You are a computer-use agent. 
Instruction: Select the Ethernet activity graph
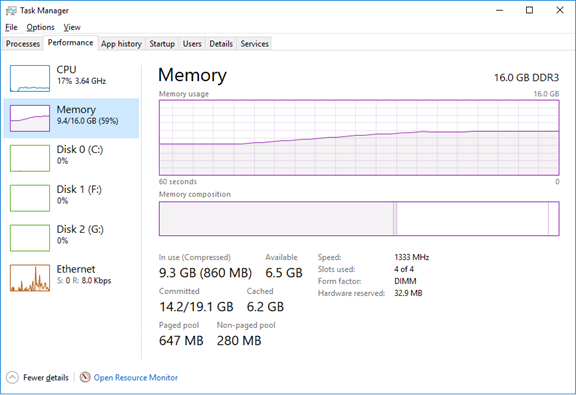pyautogui.click(x=30, y=278)
